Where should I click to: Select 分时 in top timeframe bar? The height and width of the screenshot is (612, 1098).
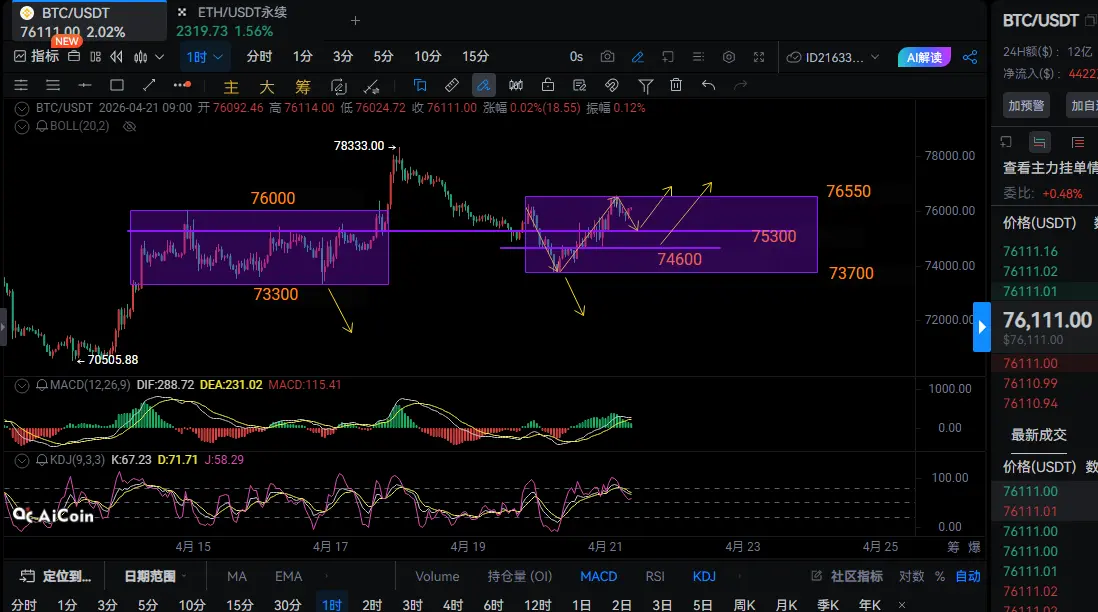(x=259, y=57)
